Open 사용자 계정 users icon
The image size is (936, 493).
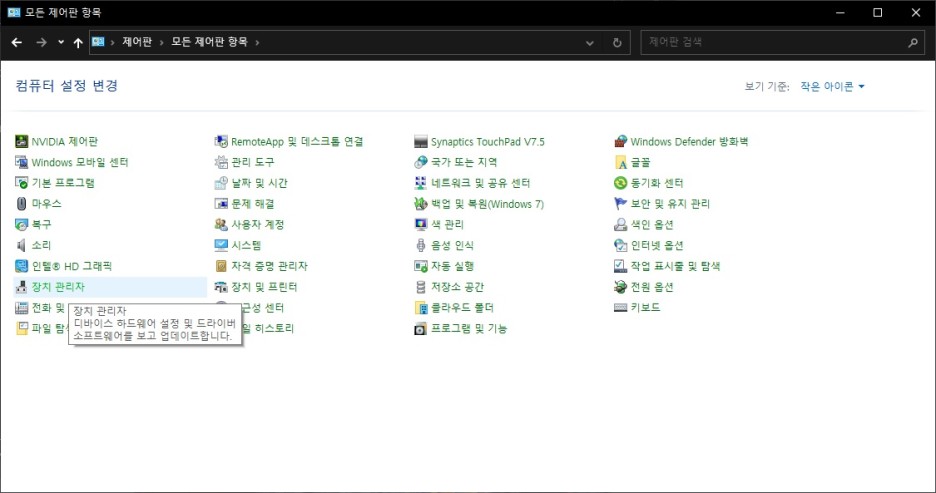(221, 224)
